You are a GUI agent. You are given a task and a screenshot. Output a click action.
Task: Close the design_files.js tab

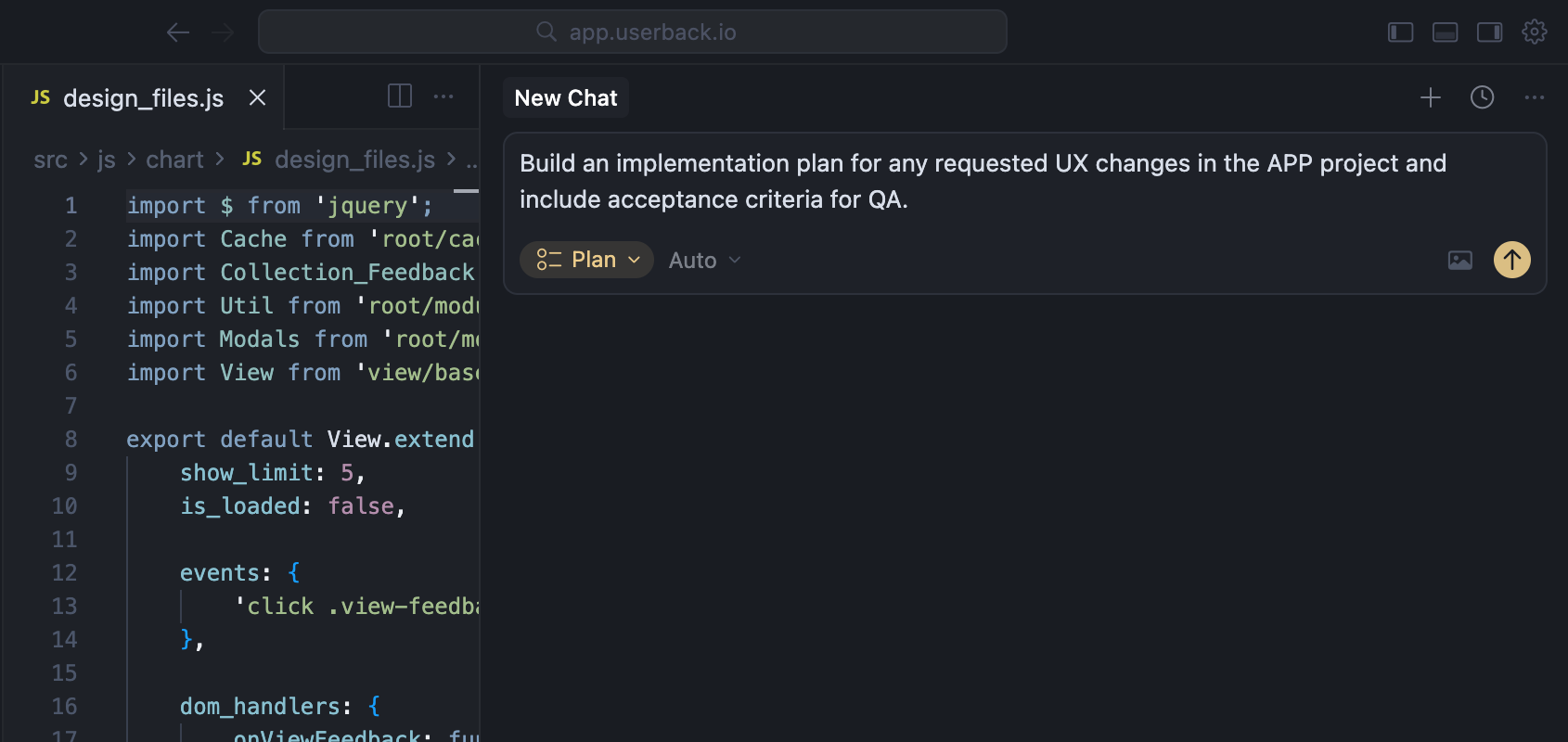tap(256, 96)
